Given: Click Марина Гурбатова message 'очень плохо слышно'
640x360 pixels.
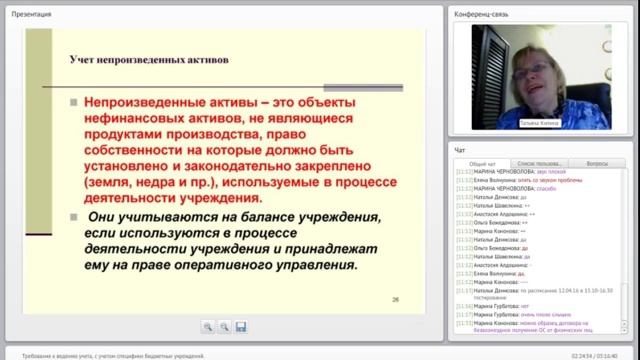Looking at the screenshot, I should 546,315.
